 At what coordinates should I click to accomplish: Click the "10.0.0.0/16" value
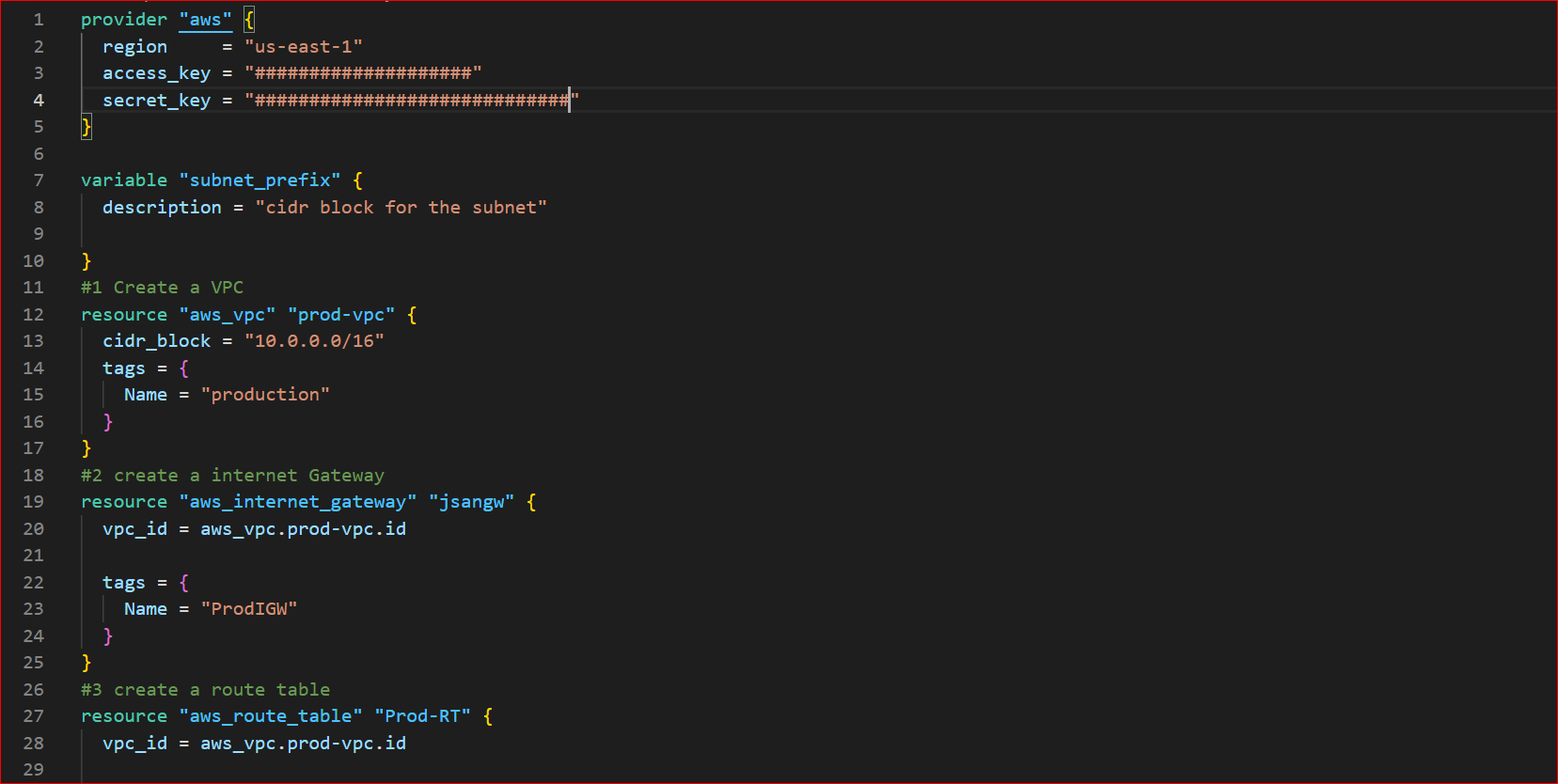point(315,340)
